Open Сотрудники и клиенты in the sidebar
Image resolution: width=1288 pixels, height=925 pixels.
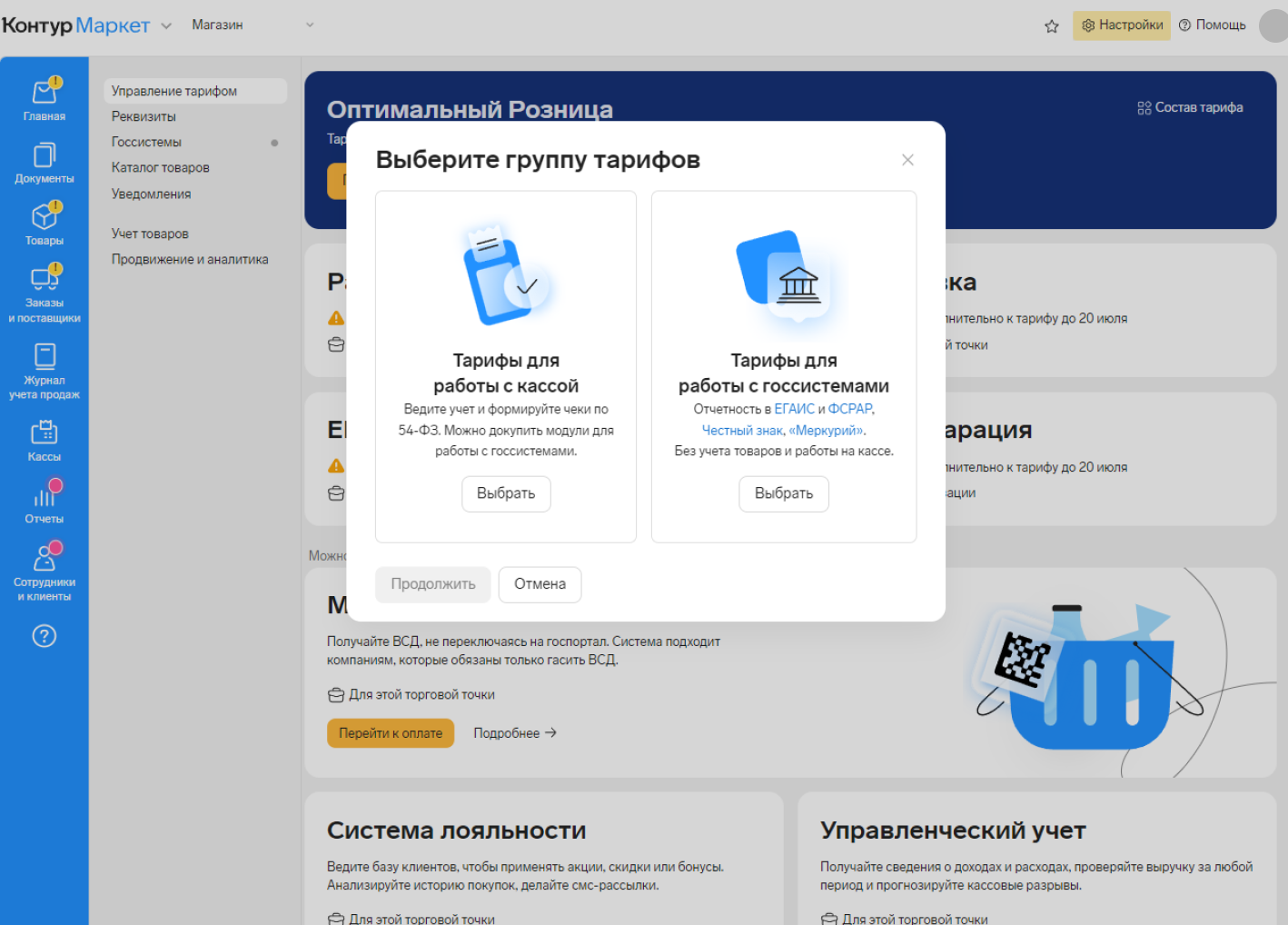tap(45, 572)
